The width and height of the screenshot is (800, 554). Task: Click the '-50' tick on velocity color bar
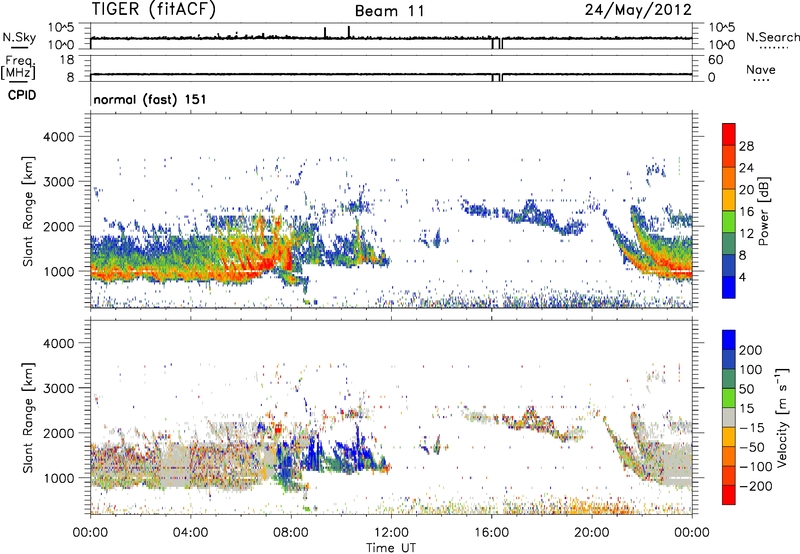(x=753, y=447)
